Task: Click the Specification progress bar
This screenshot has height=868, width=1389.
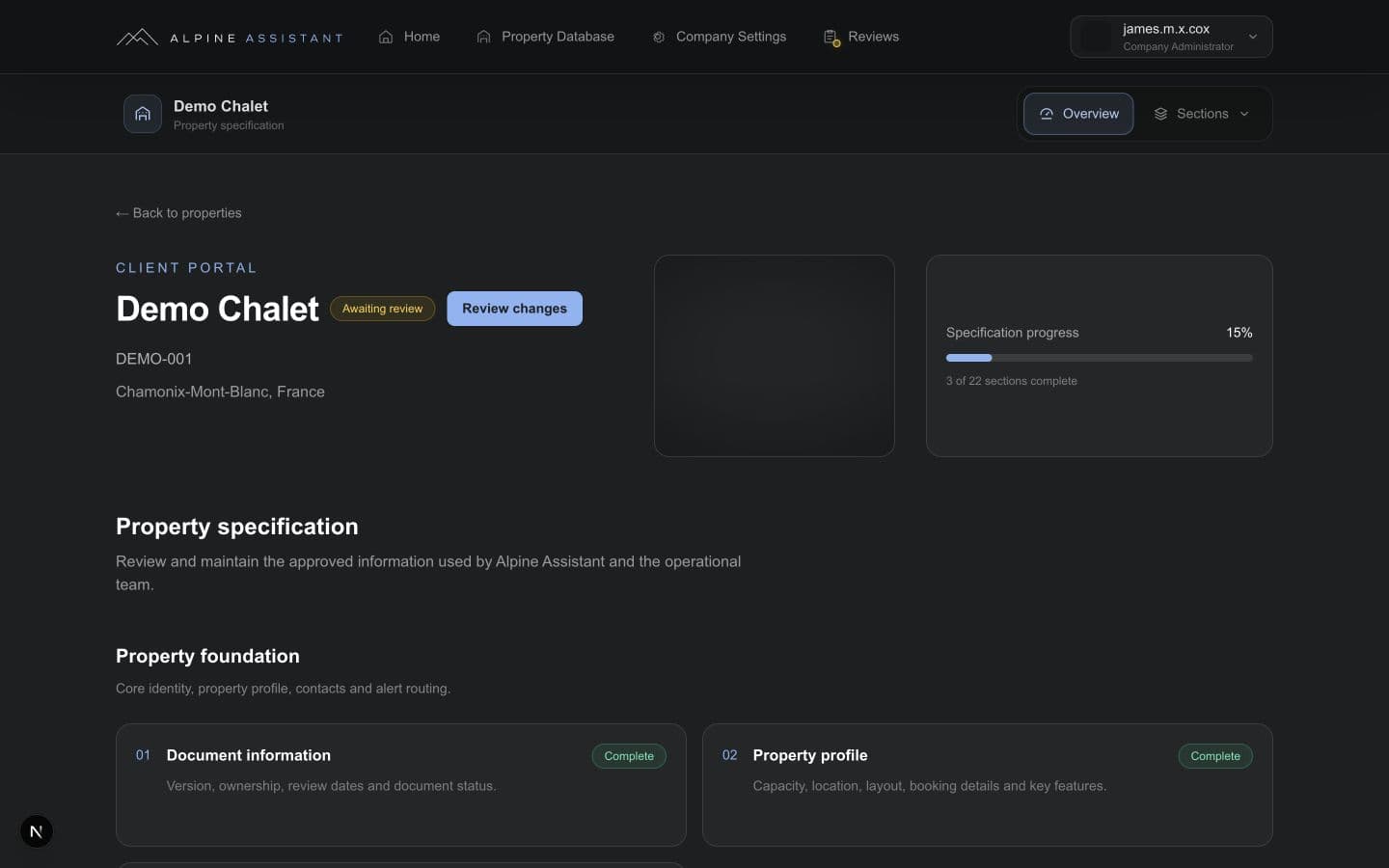Action: tap(1100, 358)
